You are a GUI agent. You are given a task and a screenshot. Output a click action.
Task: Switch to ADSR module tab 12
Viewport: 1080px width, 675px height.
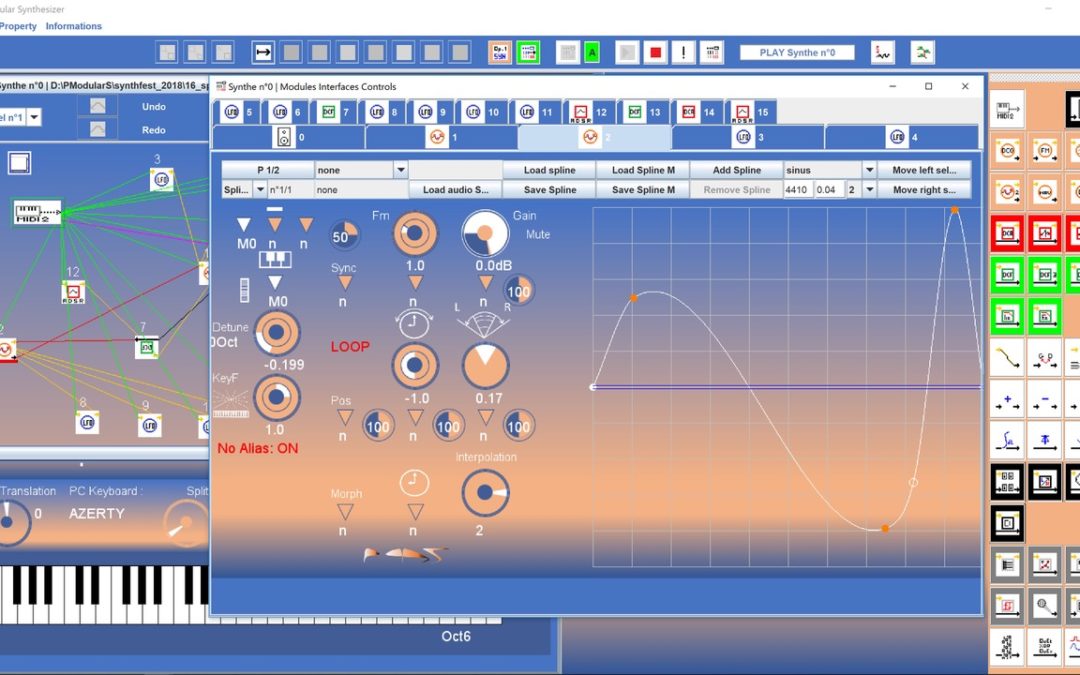[x=589, y=112]
